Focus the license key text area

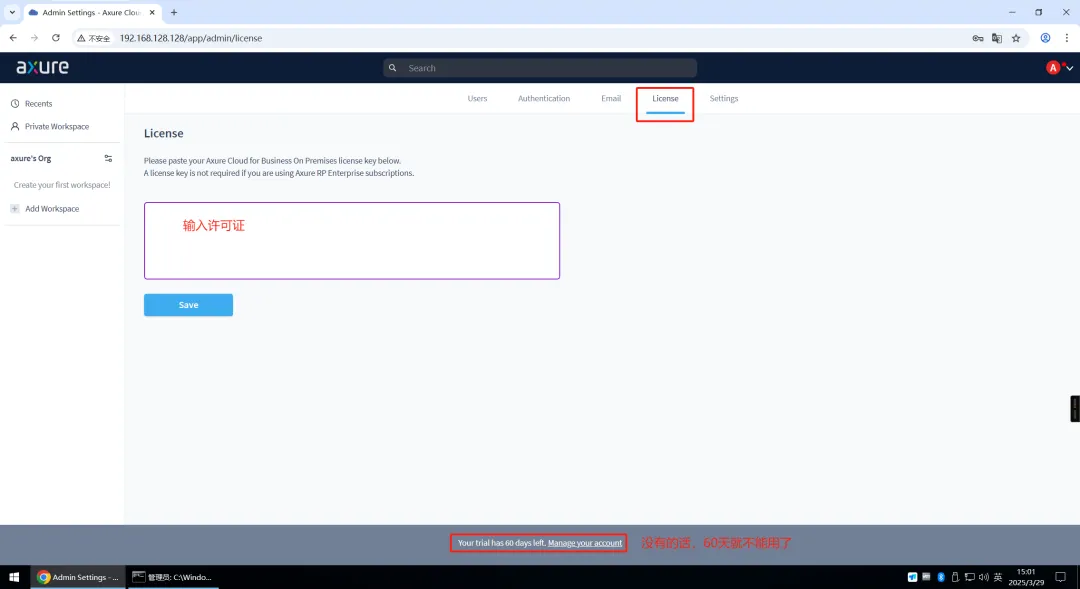(352, 240)
